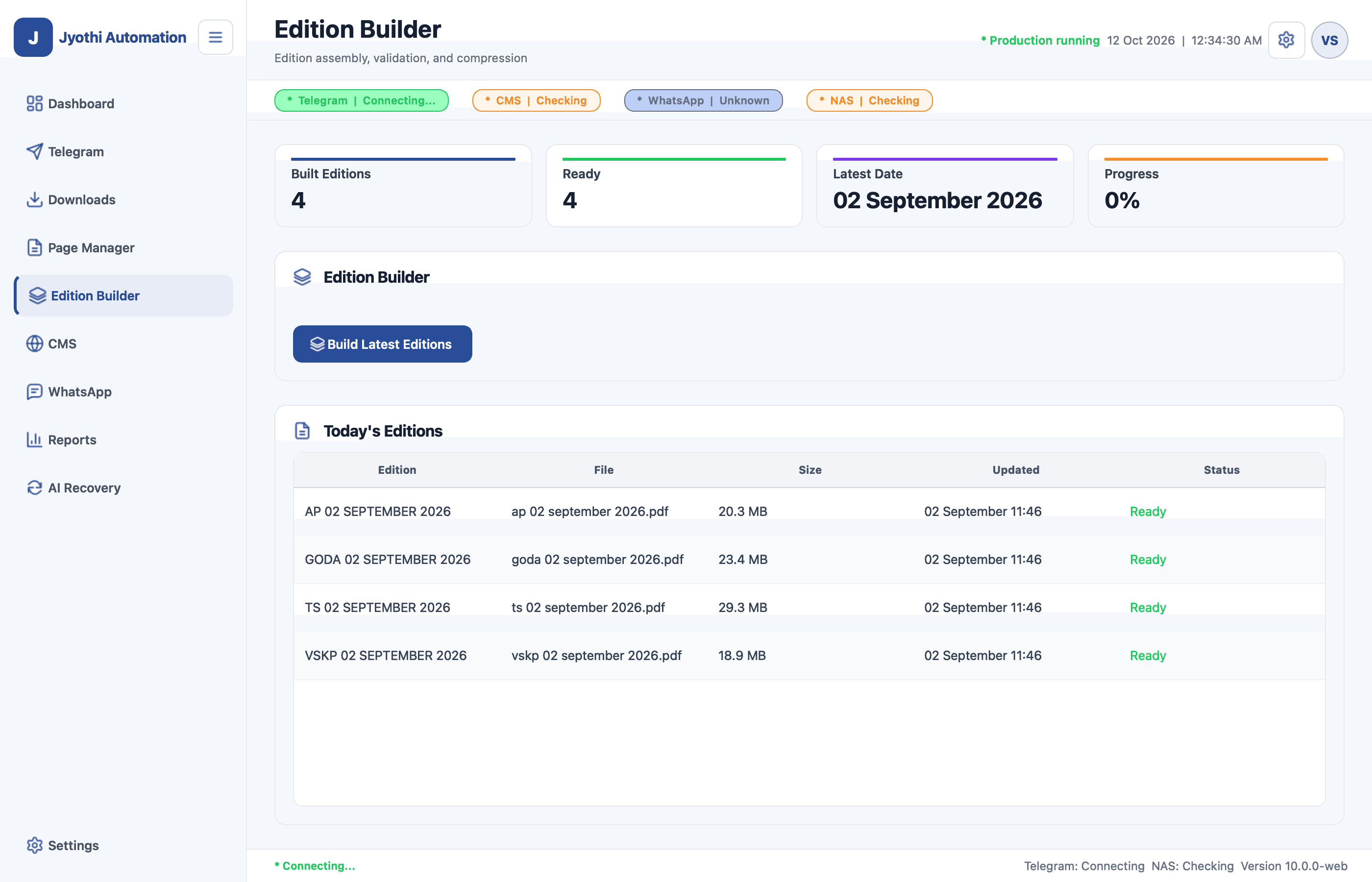Select the Progress 0% card
Viewport: 1372px width, 882px height.
pos(1216,186)
